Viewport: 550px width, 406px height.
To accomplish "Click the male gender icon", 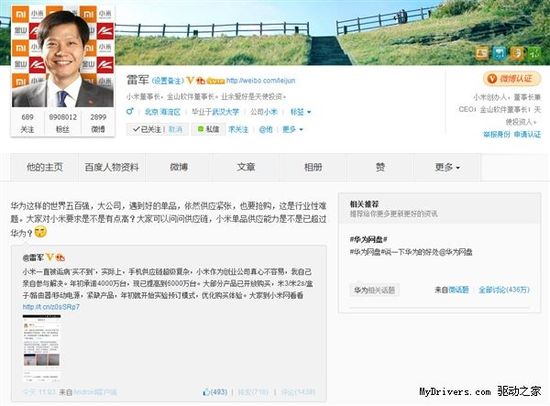I will pos(130,112).
